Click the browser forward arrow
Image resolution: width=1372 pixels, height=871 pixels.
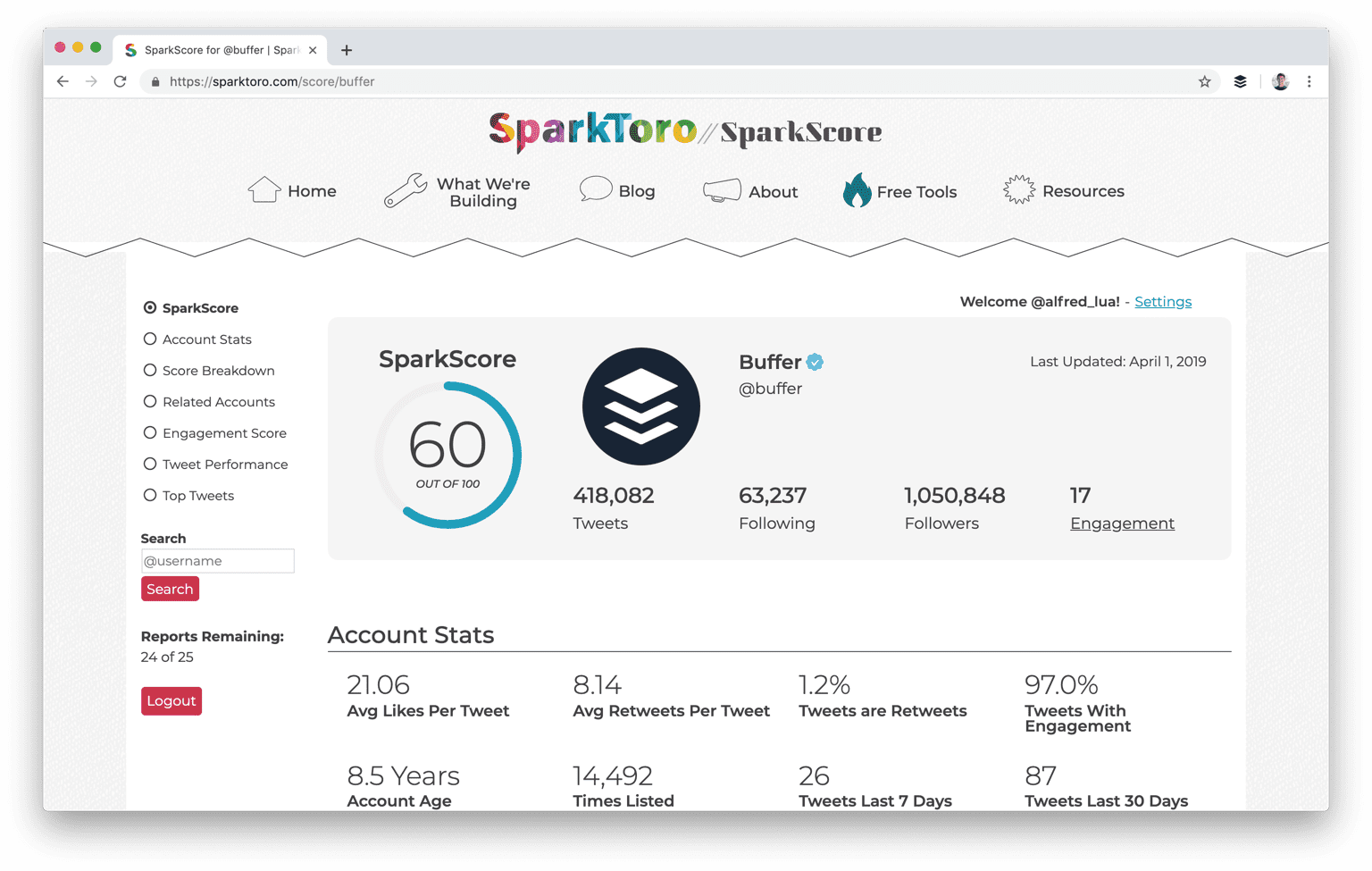91,81
